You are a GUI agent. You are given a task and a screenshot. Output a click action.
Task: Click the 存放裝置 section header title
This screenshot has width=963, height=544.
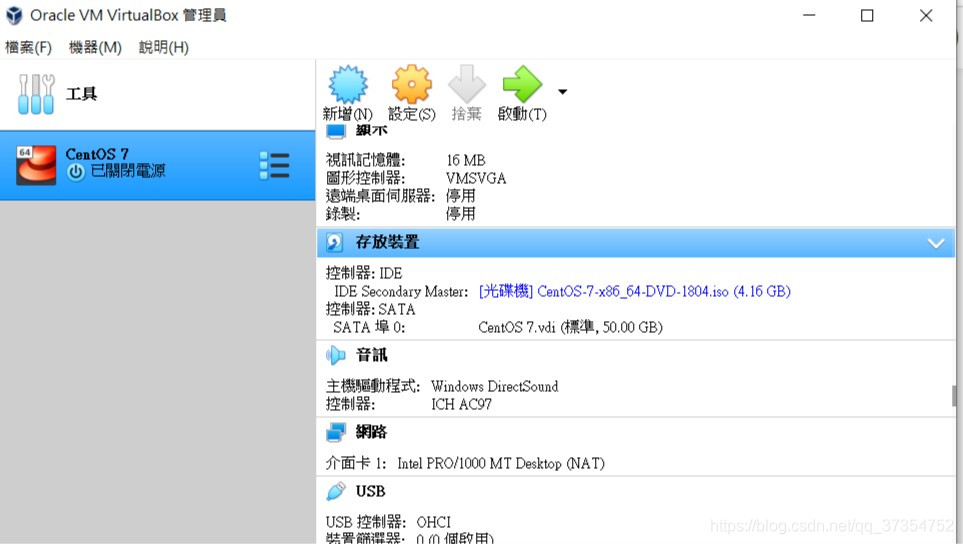click(387, 242)
